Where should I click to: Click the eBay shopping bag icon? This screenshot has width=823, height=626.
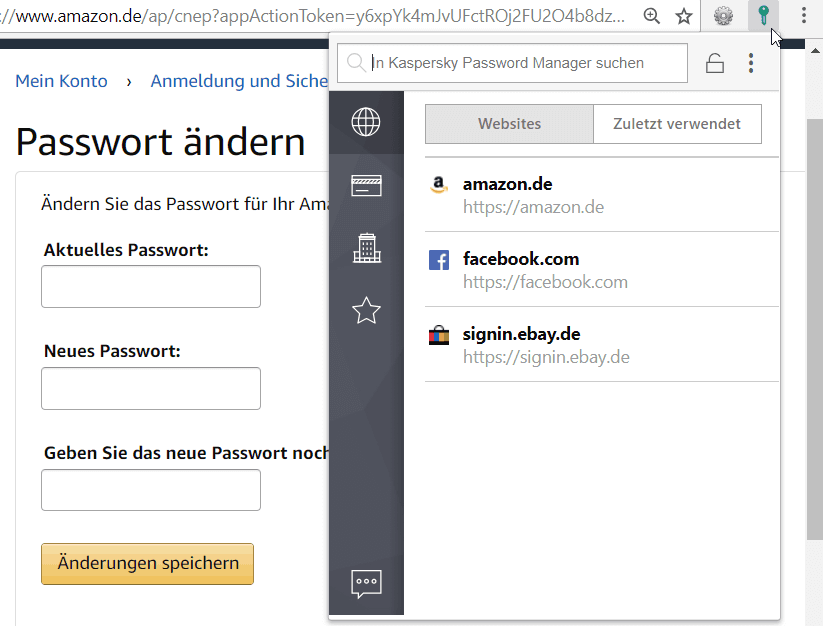pyautogui.click(x=439, y=335)
